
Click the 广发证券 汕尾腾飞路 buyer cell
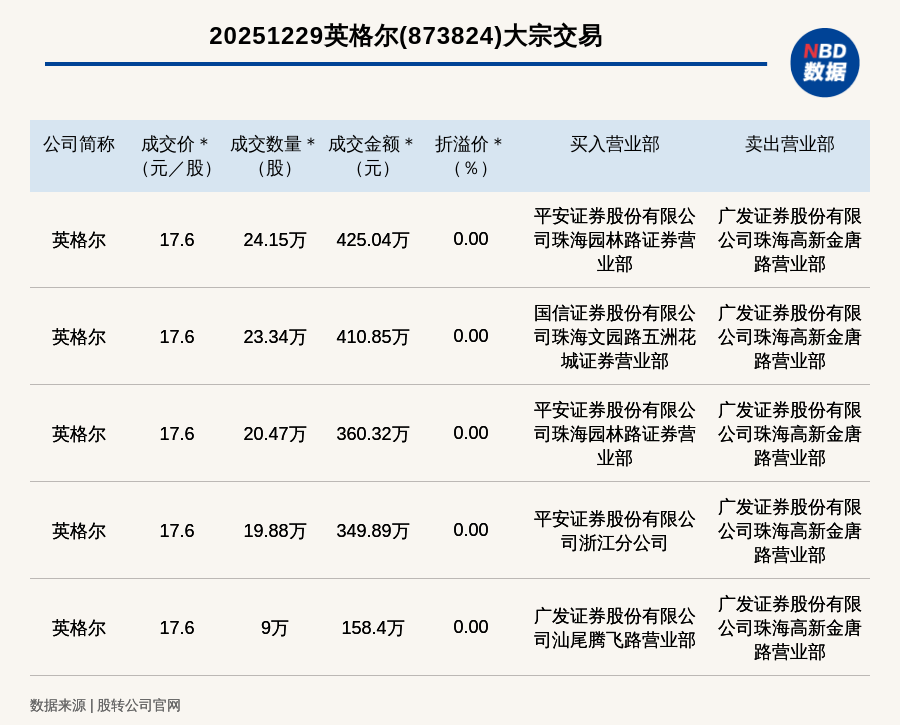click(x=614, y=628)
